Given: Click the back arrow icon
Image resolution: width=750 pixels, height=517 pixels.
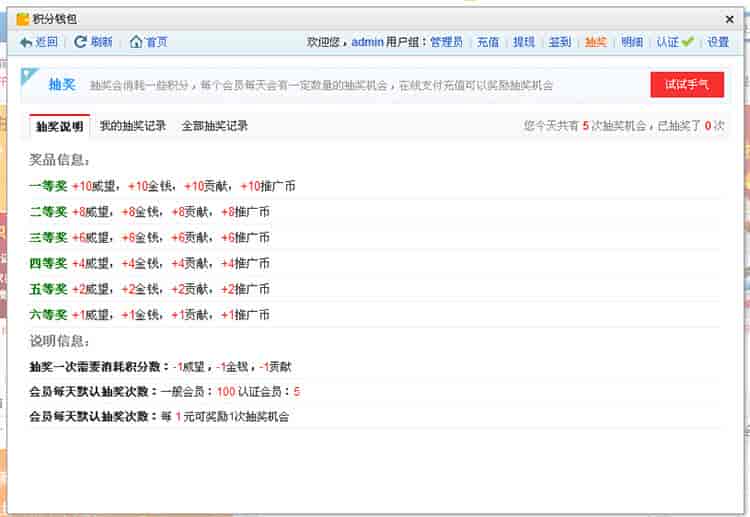Looking at the screenshot, I should click(26, 42).
